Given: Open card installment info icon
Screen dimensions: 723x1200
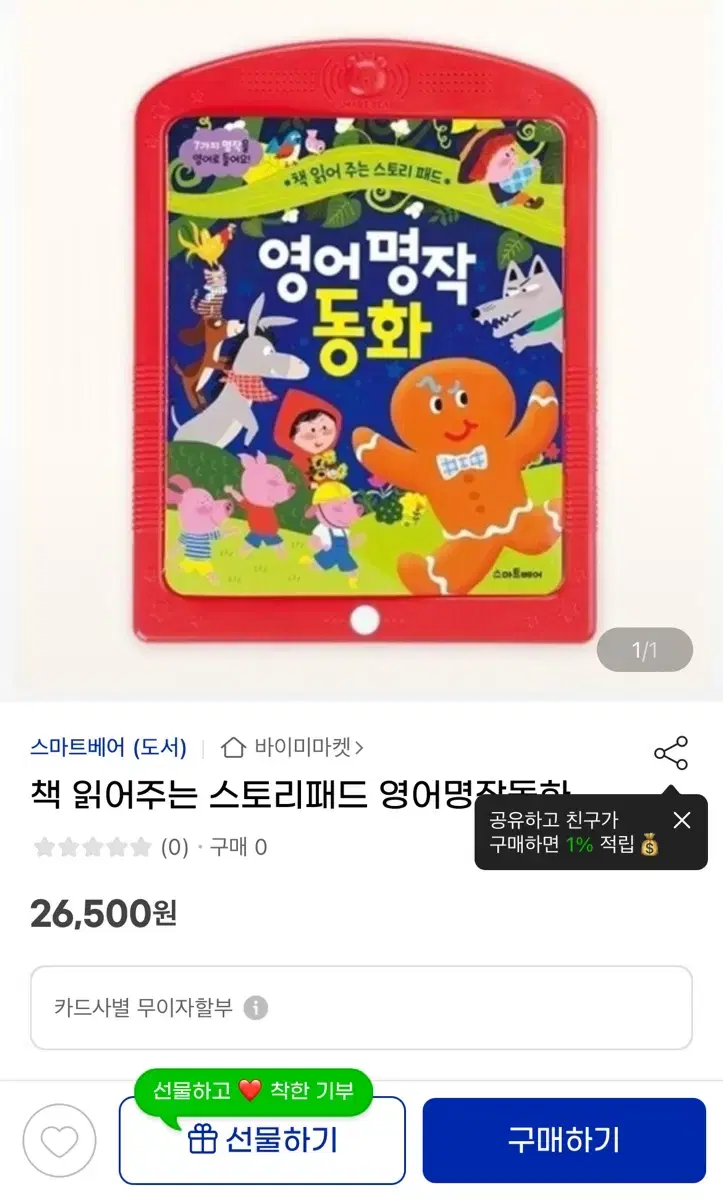Looking at the screenshot, I should tap(256, 1008).
